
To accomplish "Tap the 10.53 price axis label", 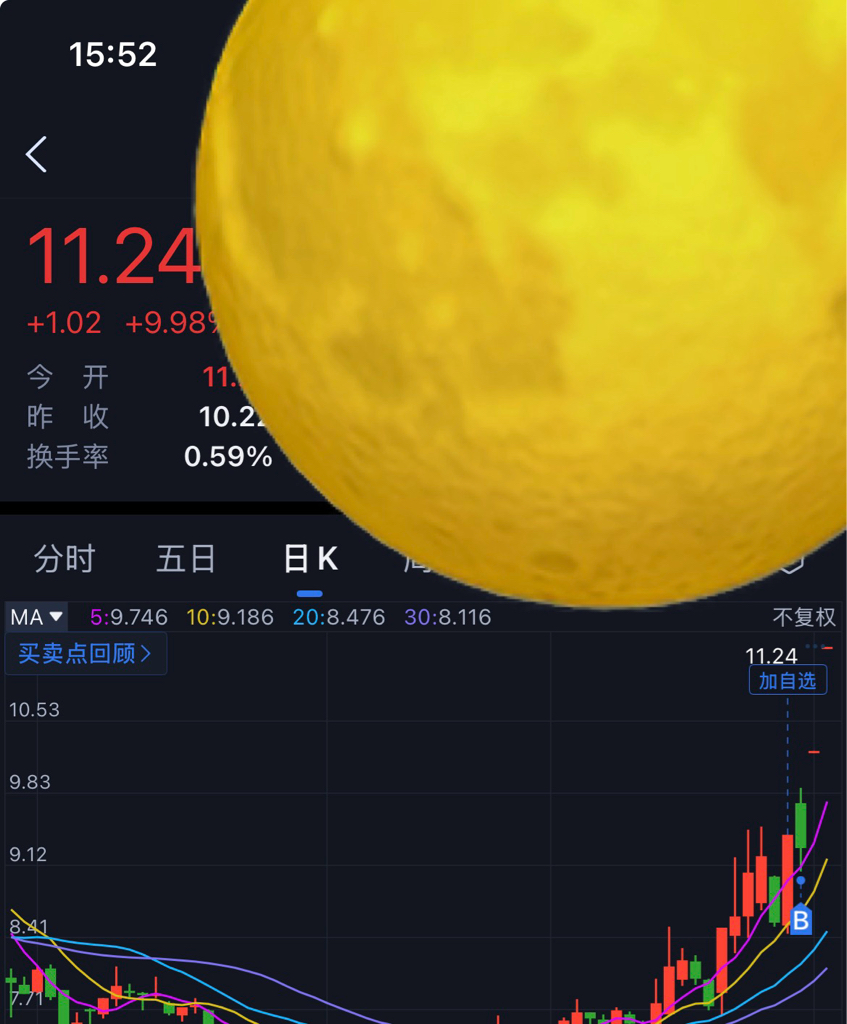I will (x=34, y=710).
